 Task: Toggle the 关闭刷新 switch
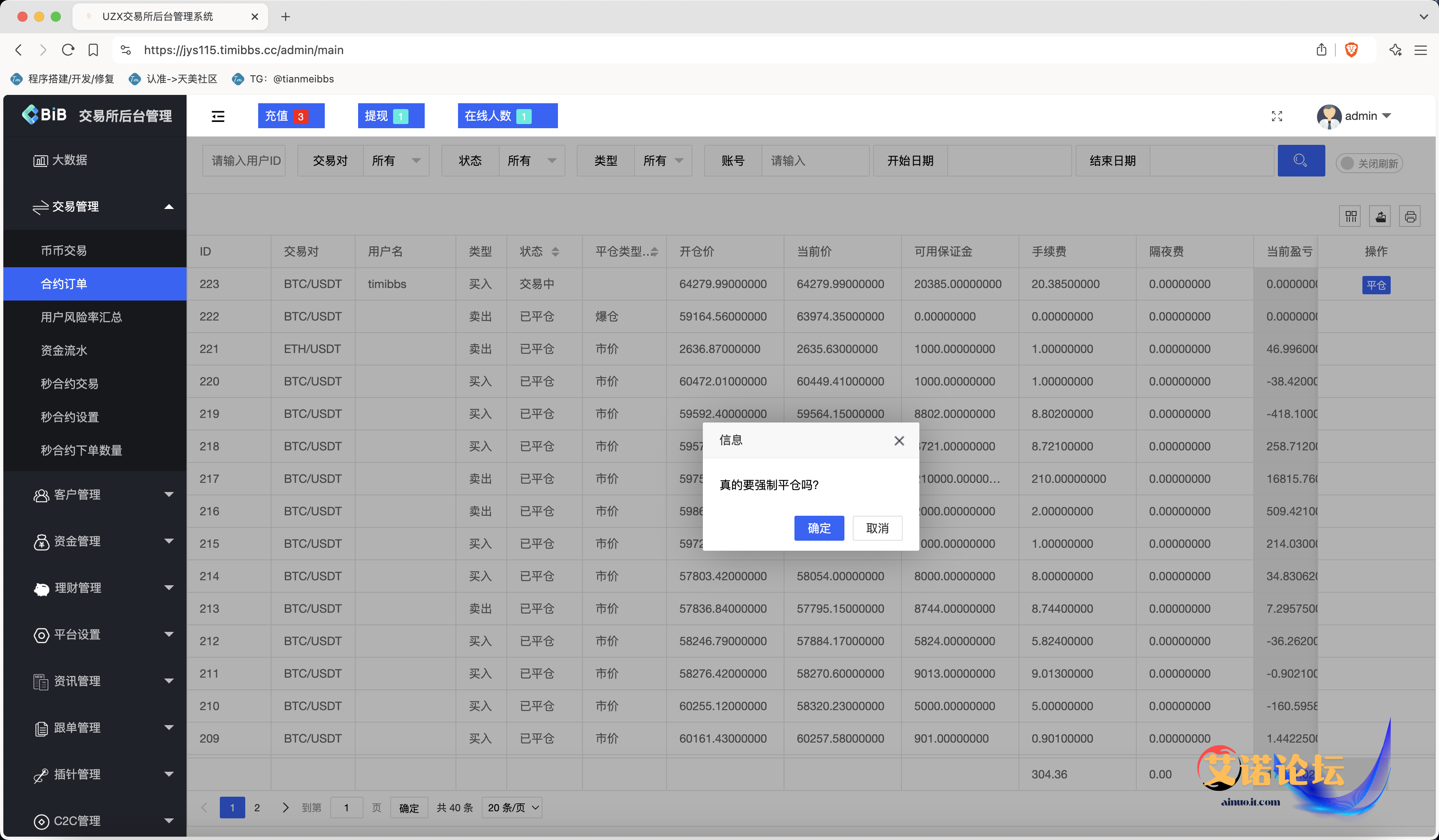(x=1369, y=163)
